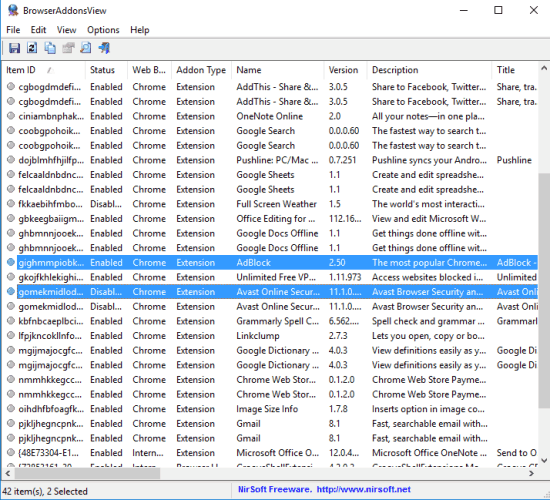Click the Copy selected items icon
550x500 pixels.
[50, 48]
